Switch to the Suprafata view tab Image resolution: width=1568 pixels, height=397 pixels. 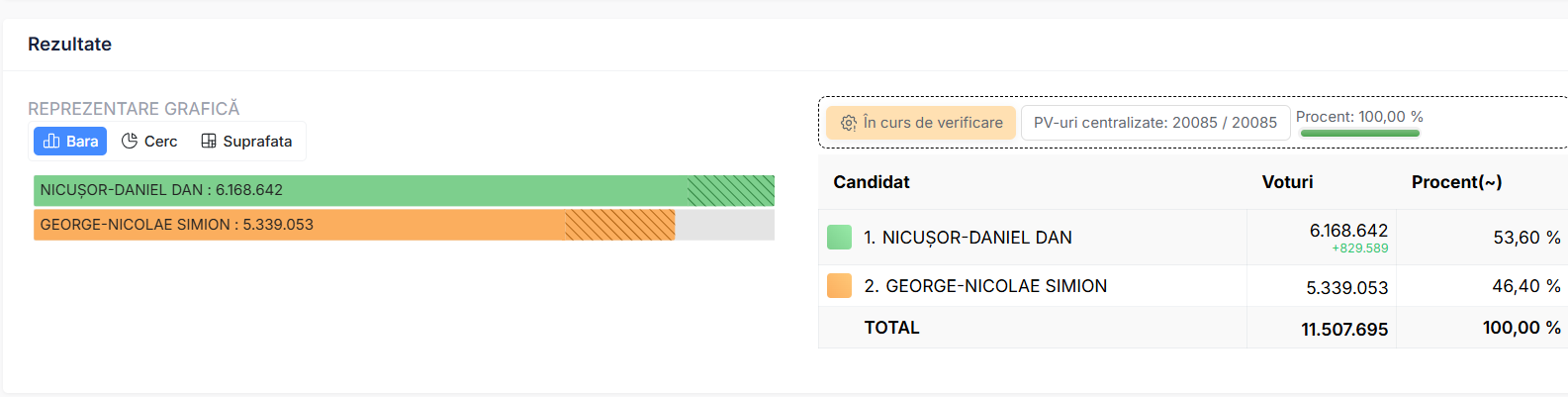[247, 142]
